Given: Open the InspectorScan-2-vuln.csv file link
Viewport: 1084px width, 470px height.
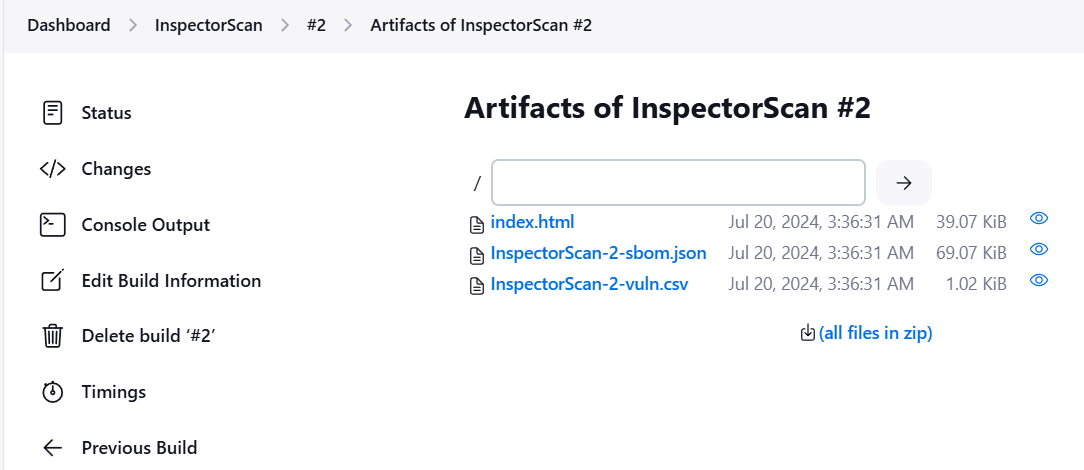Looking at the screenshot, I should pyautogui.click(x=589, y=284).
